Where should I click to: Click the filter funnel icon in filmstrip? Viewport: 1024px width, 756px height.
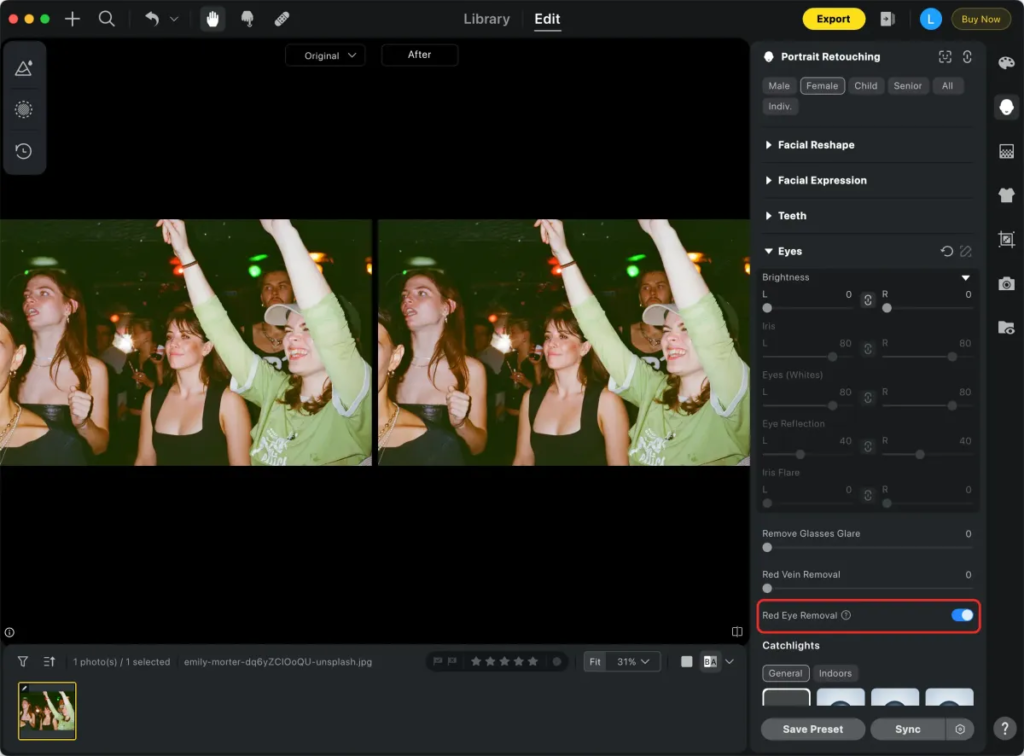23,662
